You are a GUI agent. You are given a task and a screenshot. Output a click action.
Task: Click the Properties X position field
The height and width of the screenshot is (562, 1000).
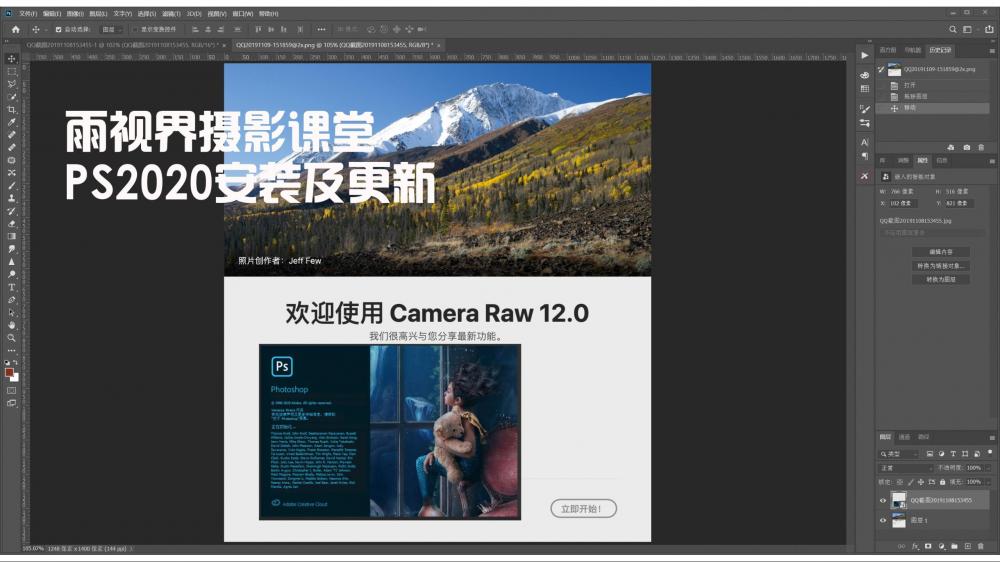pos(904,203)
